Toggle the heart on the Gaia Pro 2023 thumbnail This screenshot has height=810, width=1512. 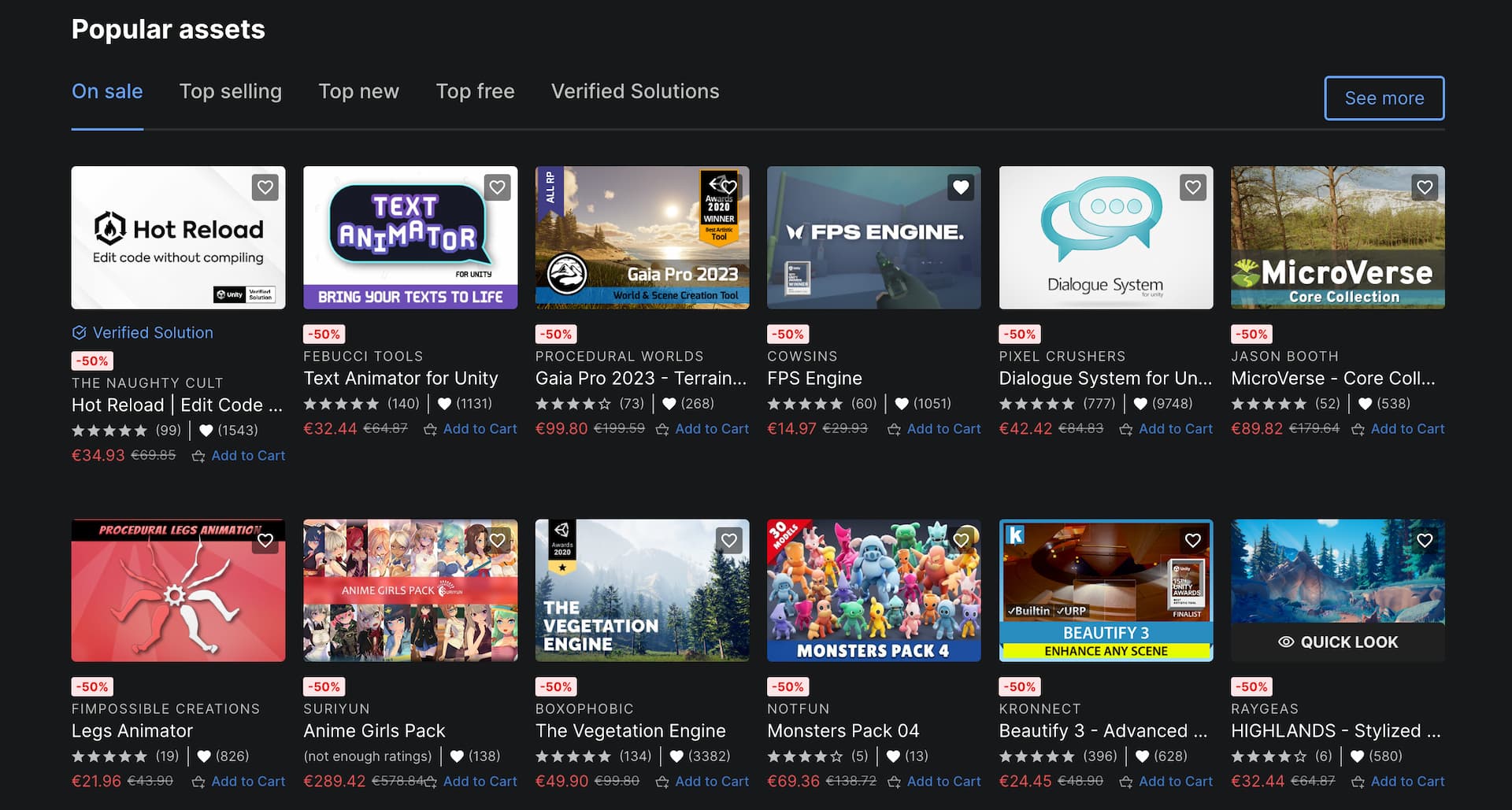pos(729,187)
